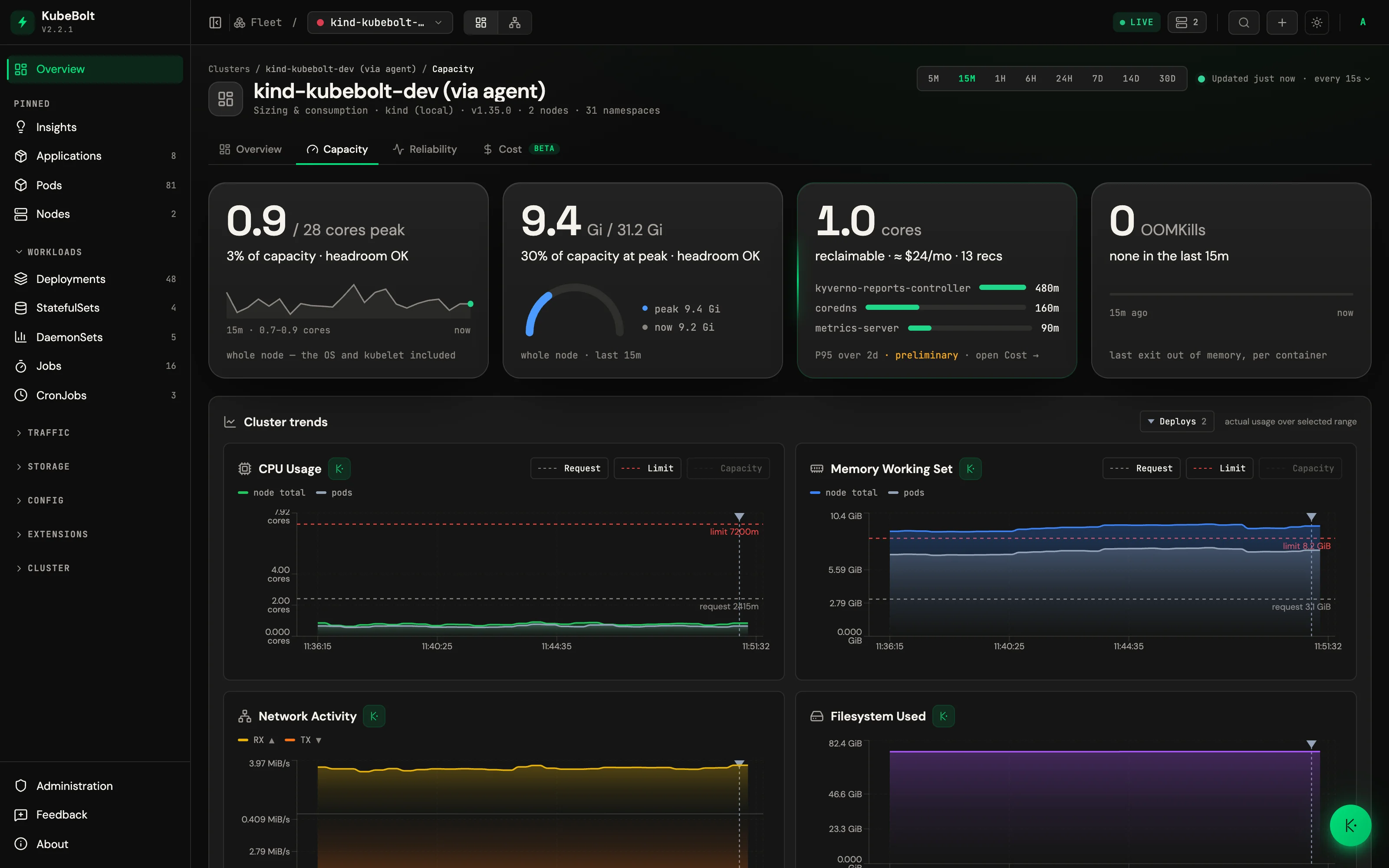Click the search icon in header
The image size is (1389, 868).
point(1244,23)
